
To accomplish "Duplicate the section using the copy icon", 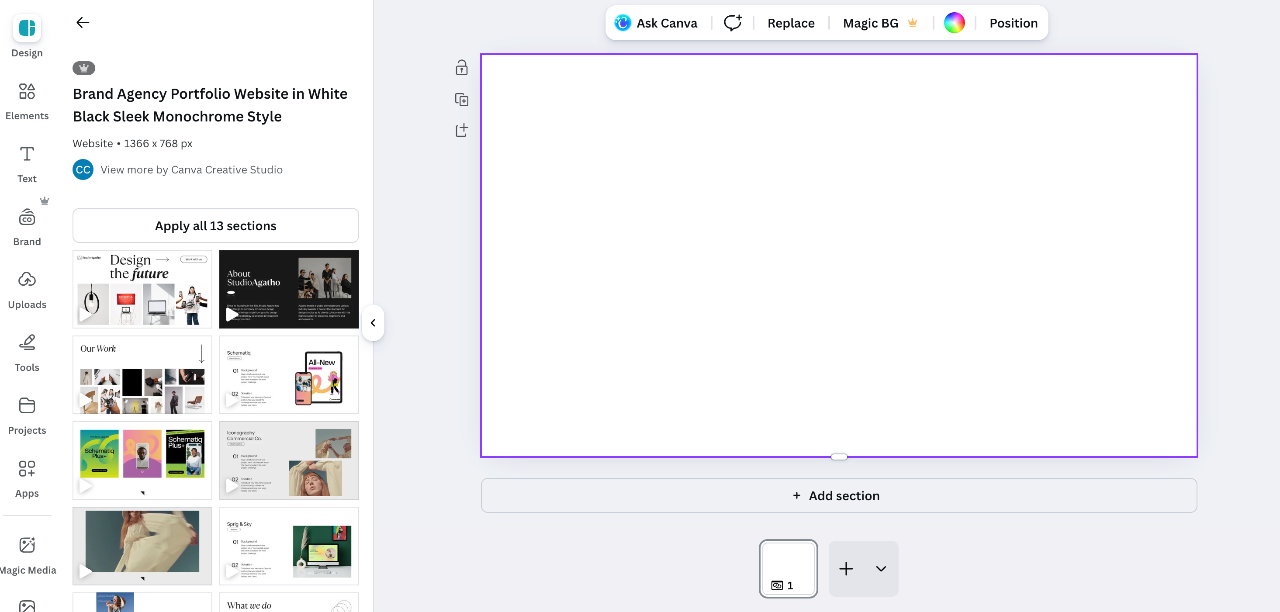I will click(x=461, y=99).
